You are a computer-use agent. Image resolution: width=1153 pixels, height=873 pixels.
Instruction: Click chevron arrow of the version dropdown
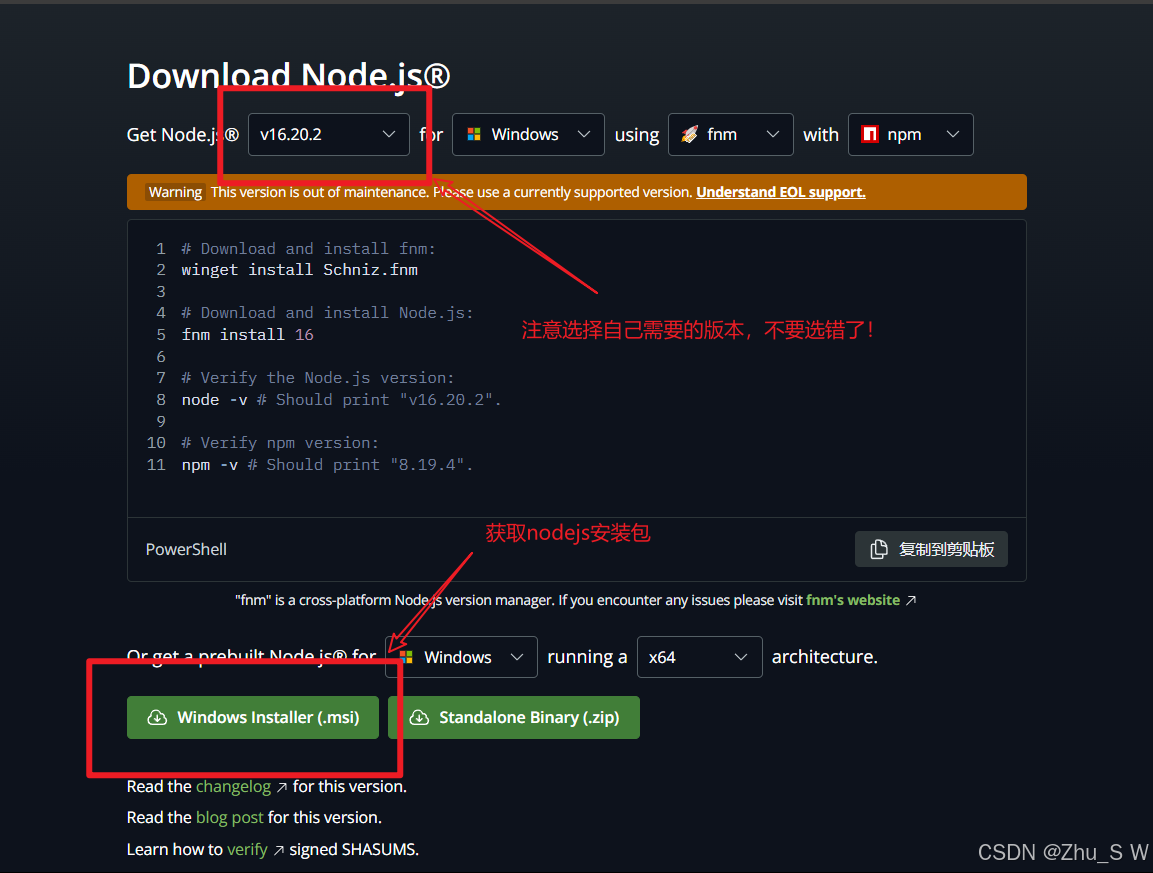tap(388, 135)
